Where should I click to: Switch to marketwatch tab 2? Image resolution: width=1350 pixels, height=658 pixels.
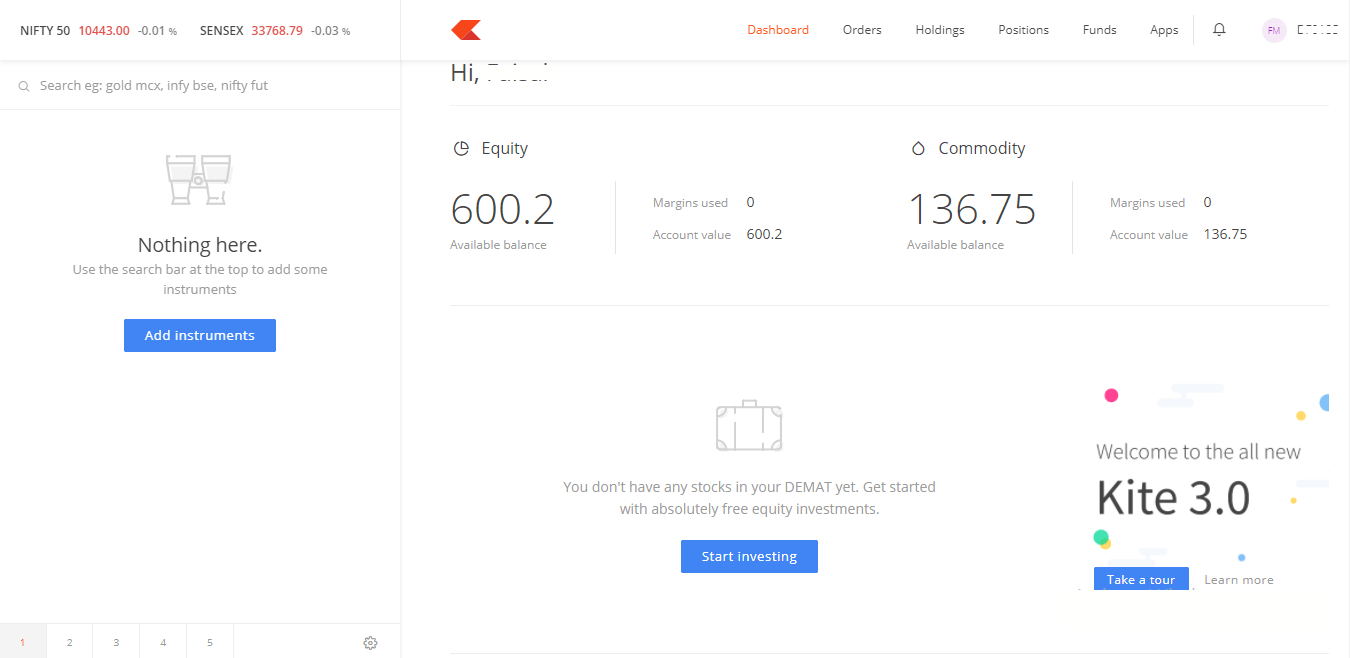click(69, 641)
